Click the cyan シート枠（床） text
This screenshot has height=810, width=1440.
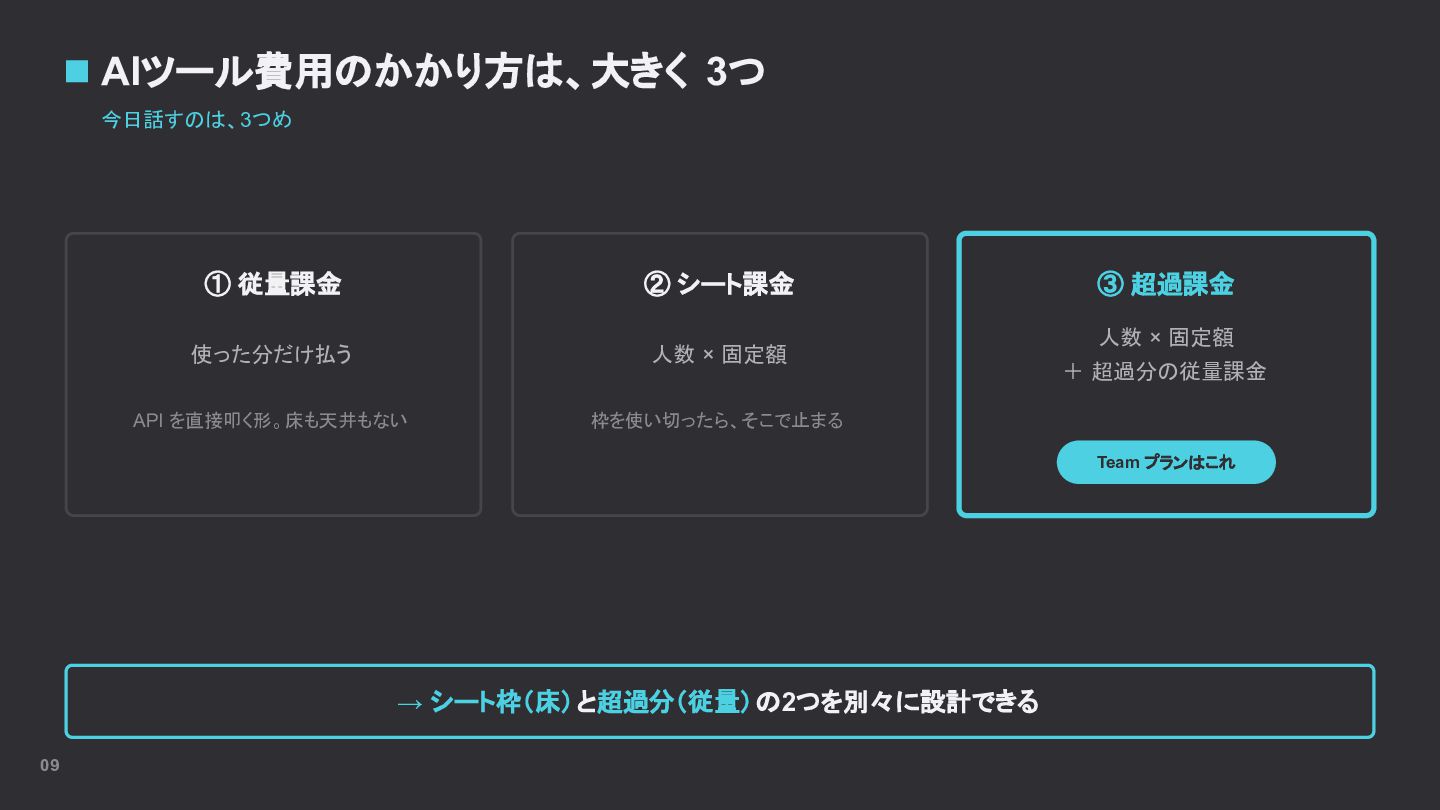501,702
